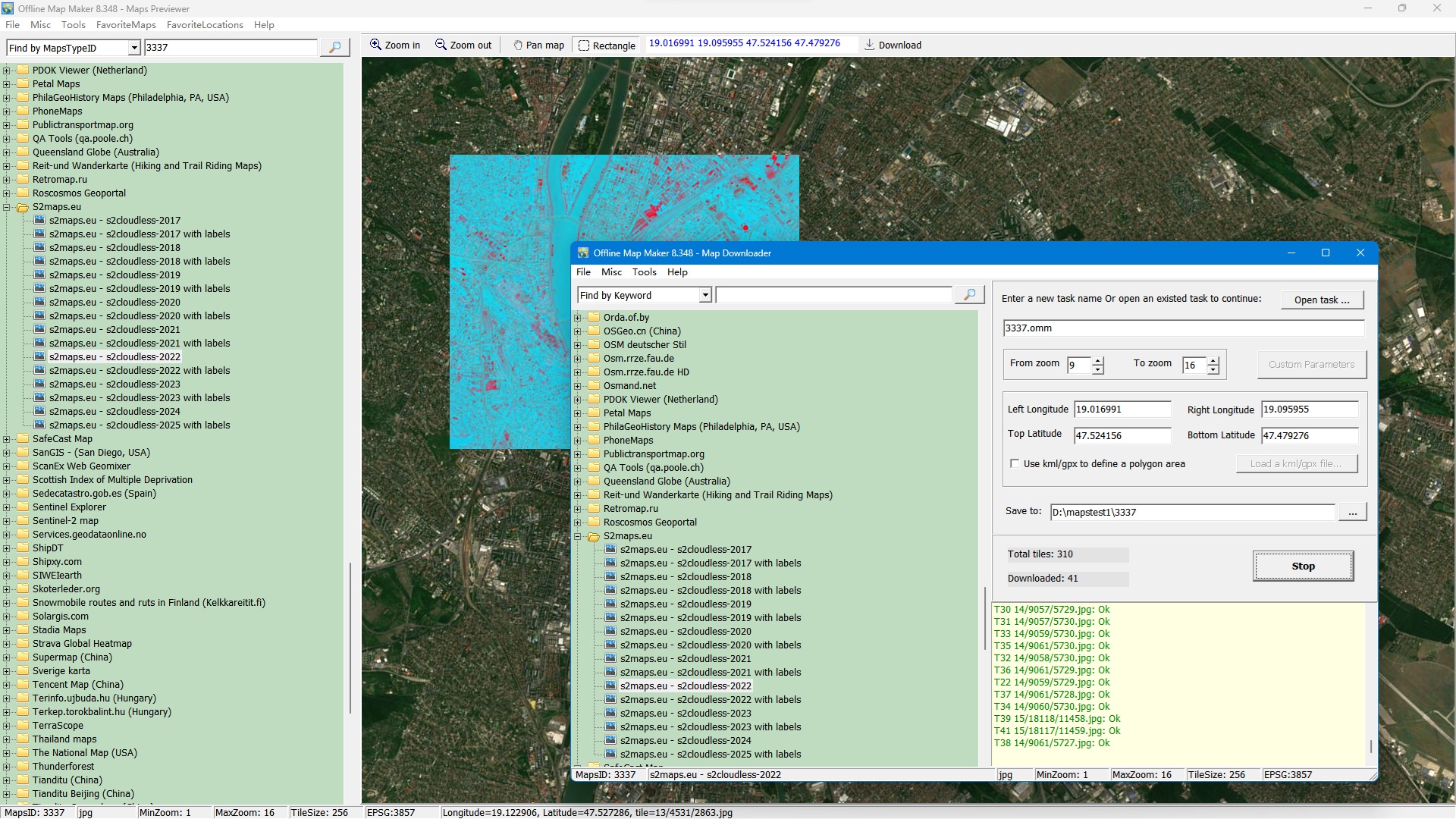This screenshot has height=819, width=1456.
Task: Click the Save to path field
Action: pos(1191,513)
